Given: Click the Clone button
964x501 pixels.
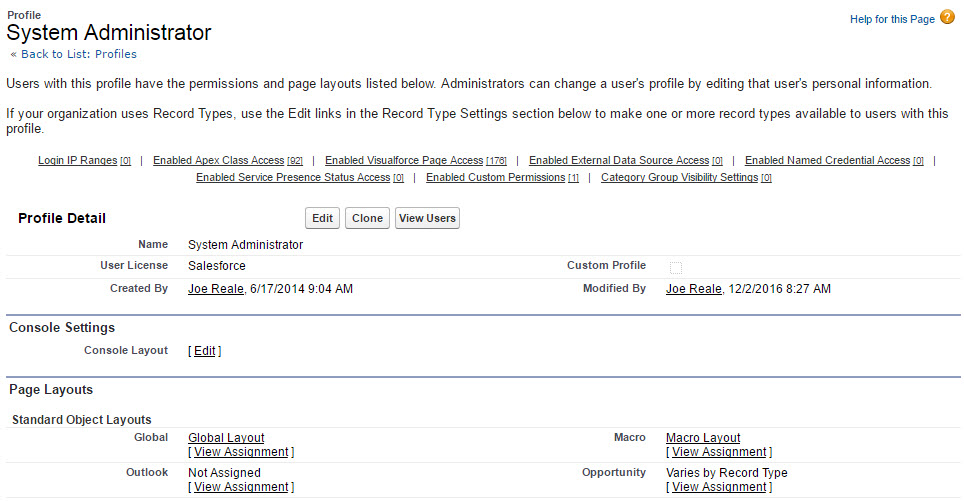Looking at the screenshot, I should pos(367,218).
